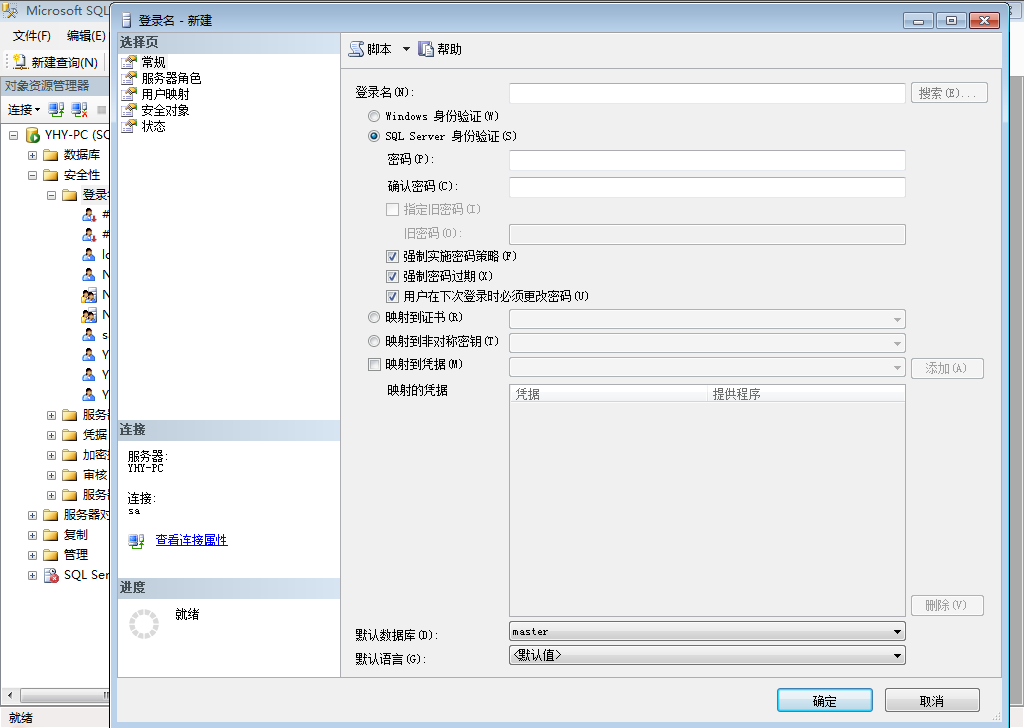The height and width of the screenshot is (728, 1024).
Task: Select Windows 身份验证 radio button
Action: [374, 116]
